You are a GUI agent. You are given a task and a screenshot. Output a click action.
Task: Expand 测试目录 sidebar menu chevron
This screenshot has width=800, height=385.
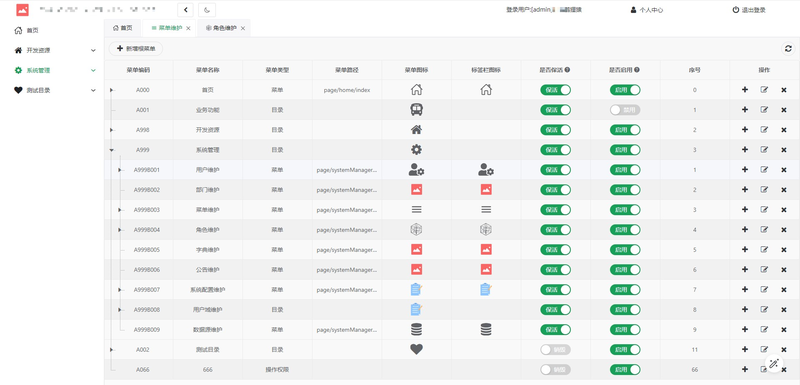click(x=93, y=90)
